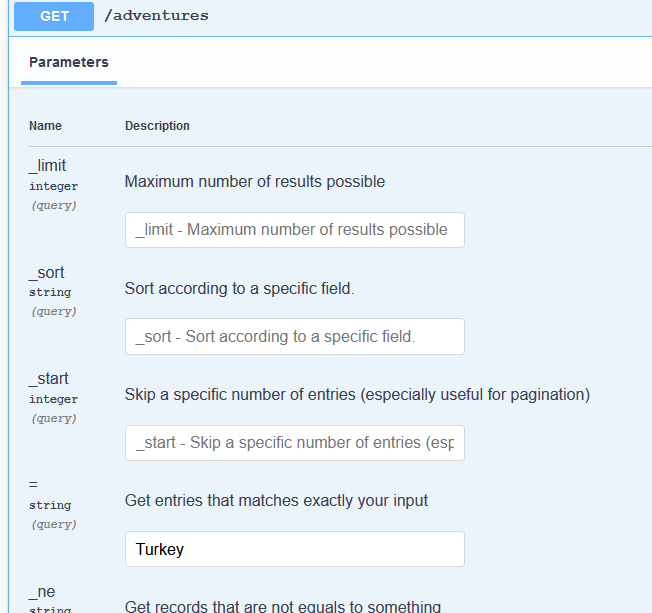Click the 'Skip a specific number of entries' description
The height and width of the screenshot is (613, 652).
[357, 395]
